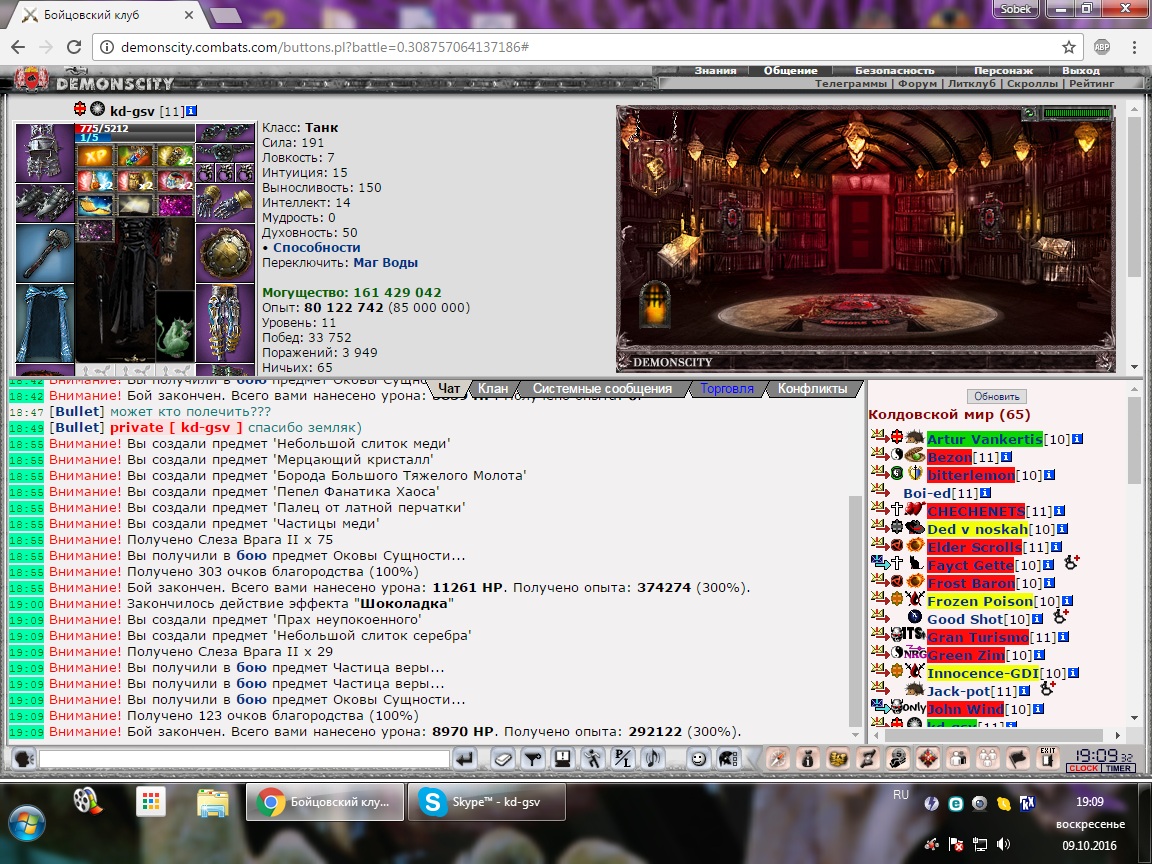Open the Рейтинг link
Viewport: 1152px width, 864px height.
tap(1092, 83)
